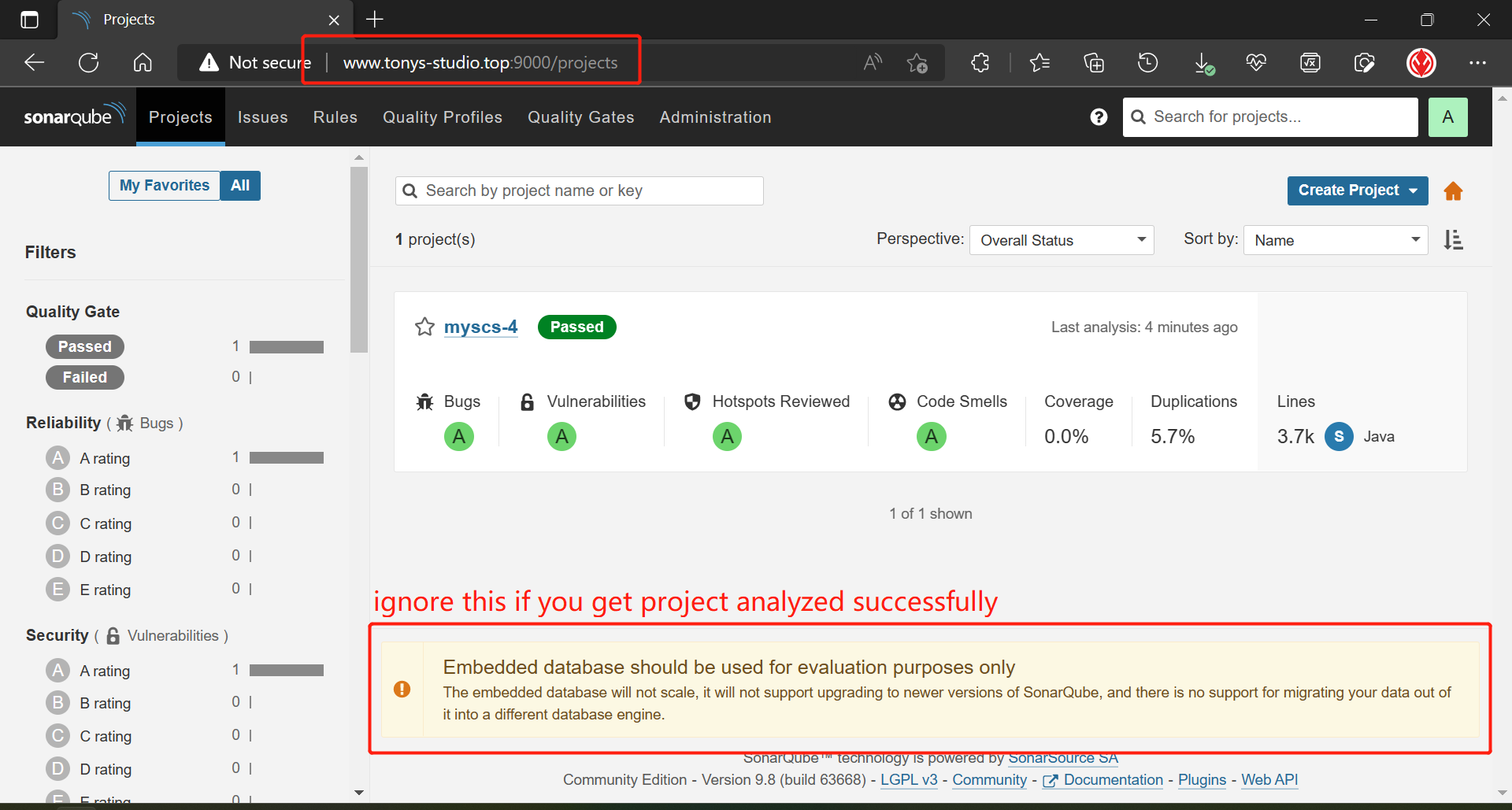The image size is (1512, 810).
Task: Open the myscs-4 project link
Action: 480,327
